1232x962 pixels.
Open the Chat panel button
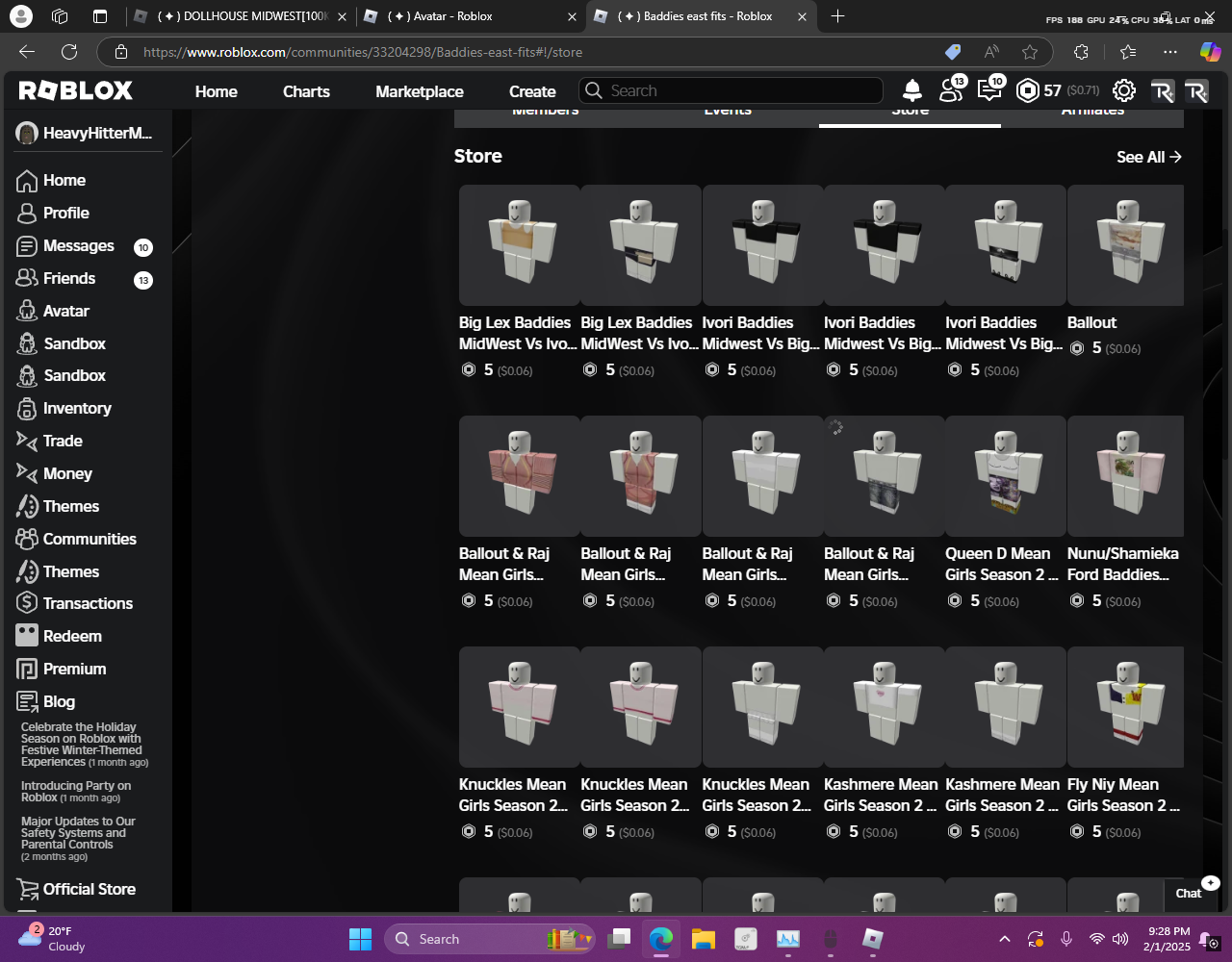tap(1189, 893)
